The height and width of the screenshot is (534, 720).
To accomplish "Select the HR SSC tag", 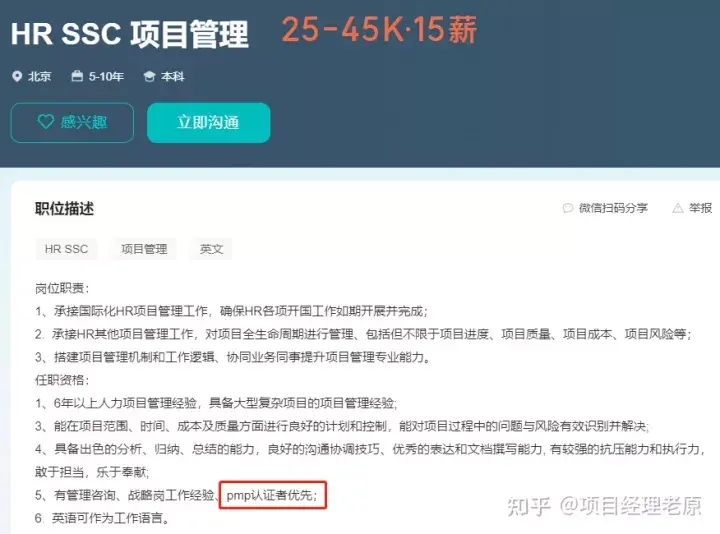I will (x=67, y=249).
